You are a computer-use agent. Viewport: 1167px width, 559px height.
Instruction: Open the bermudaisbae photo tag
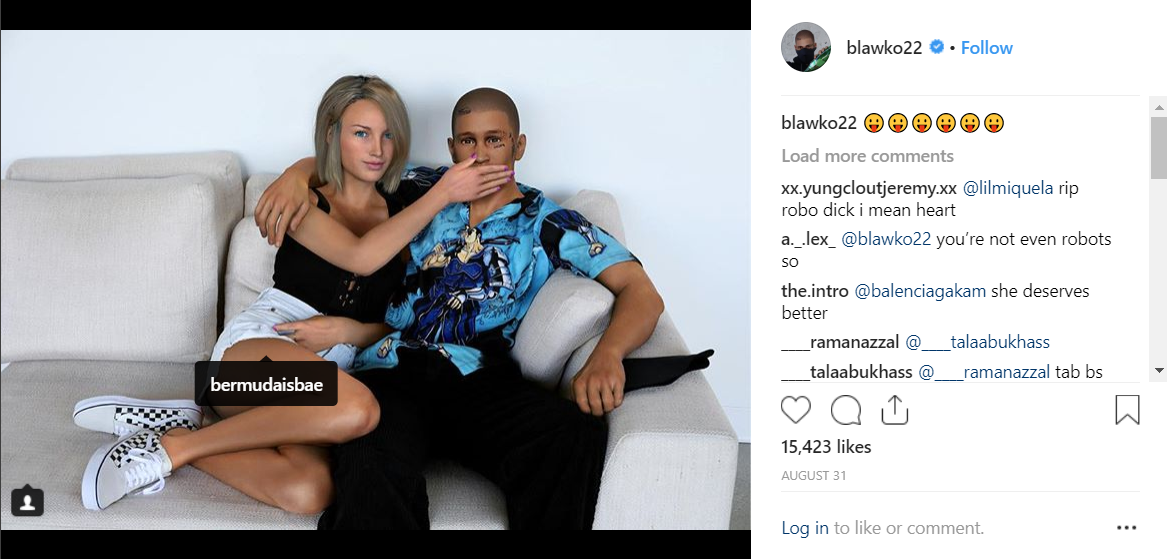266,385
